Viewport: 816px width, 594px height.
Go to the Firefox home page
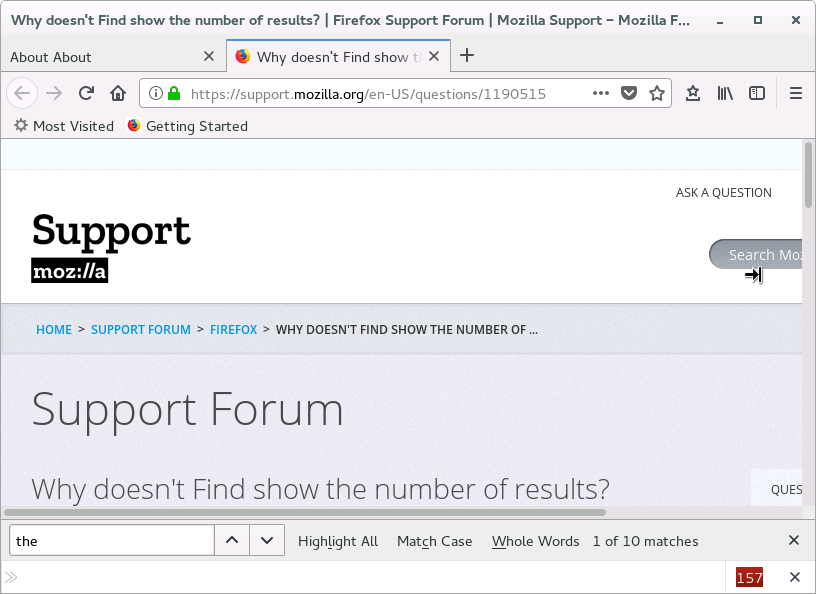[118, 93]
